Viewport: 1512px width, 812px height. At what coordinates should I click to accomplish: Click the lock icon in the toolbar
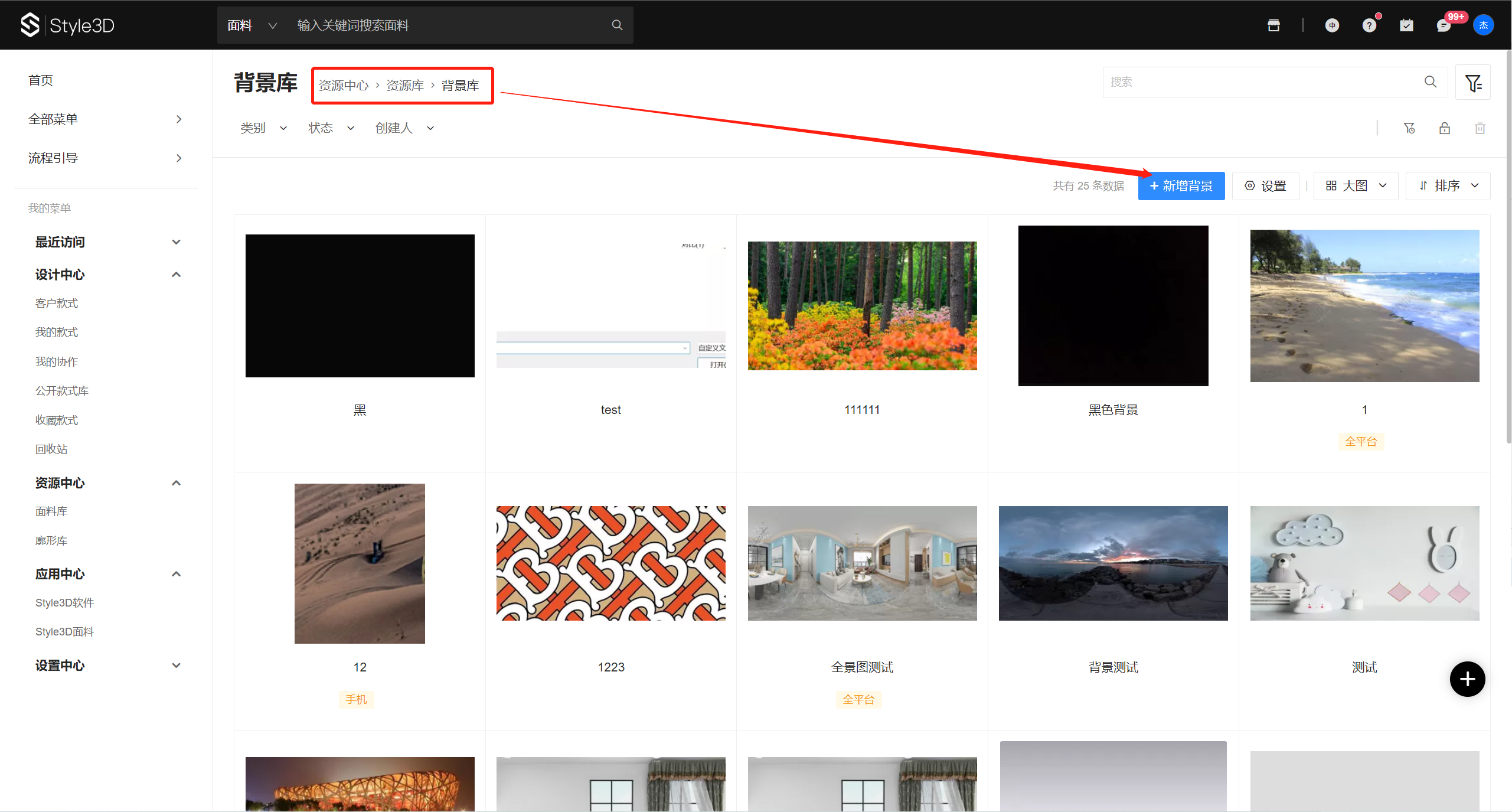coord(1445,128)
